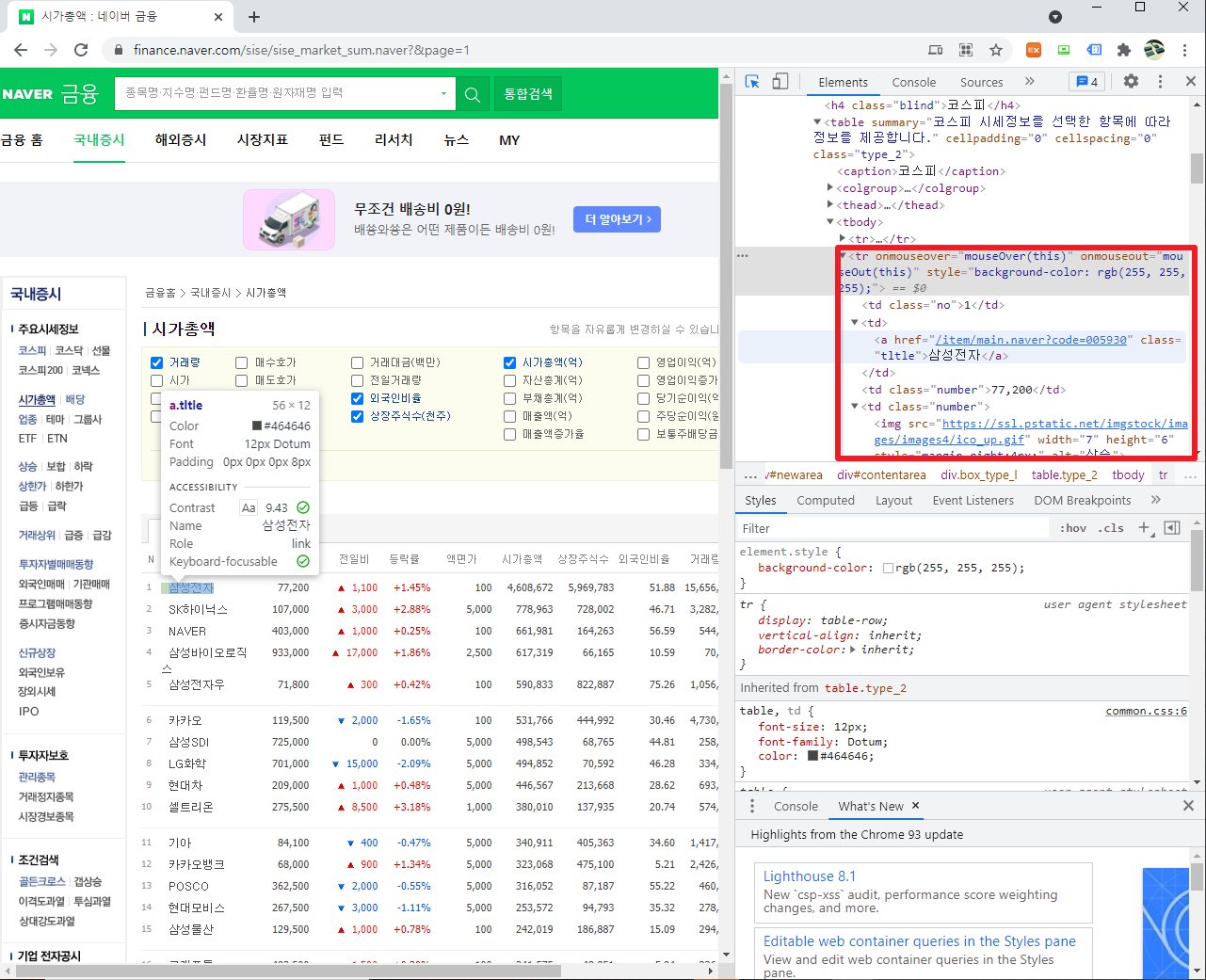This screenshot has height=980, width=1206.
Task: Toggle the device toolbar icon in DevTools
Action: [780, 82]
